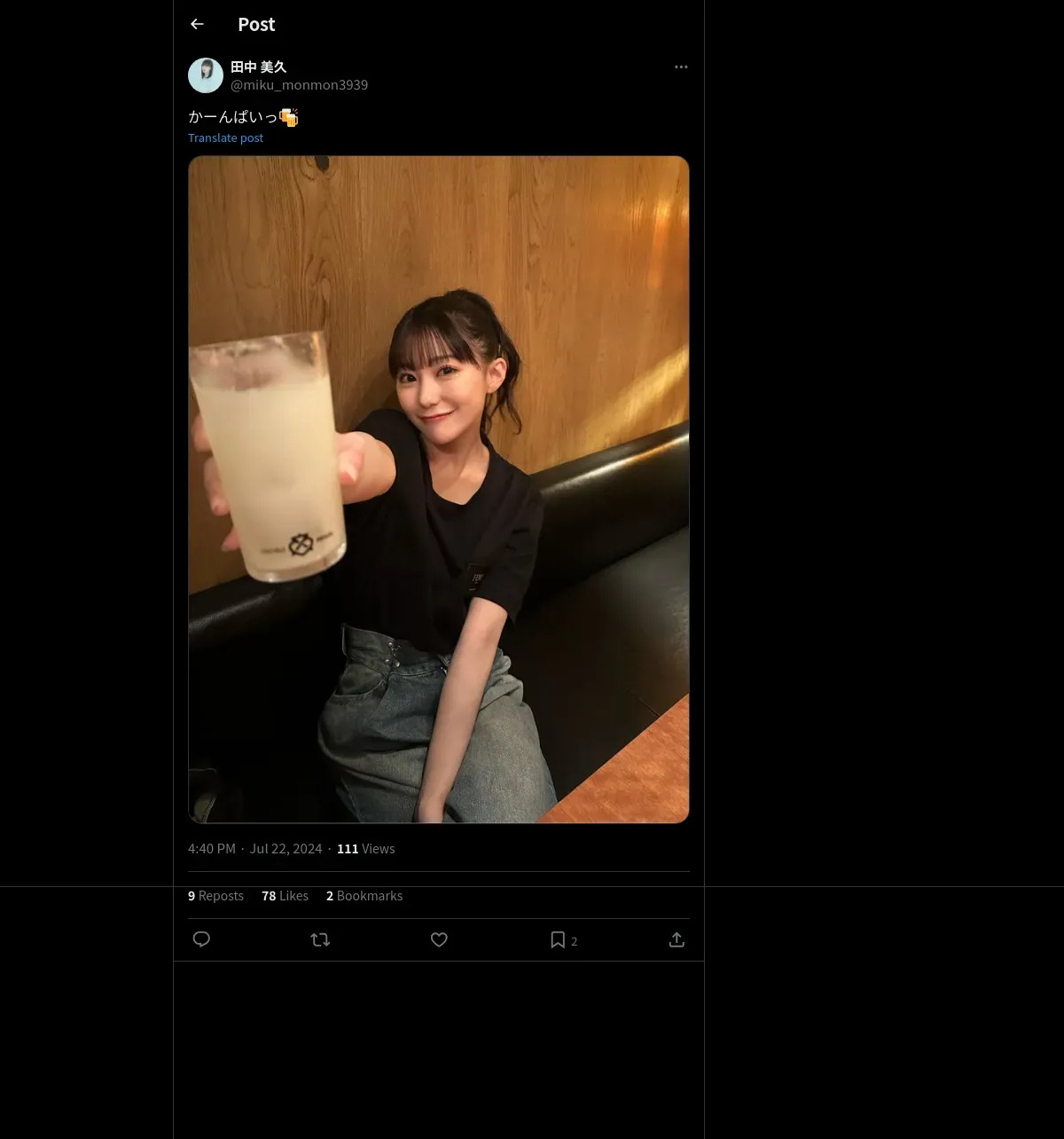Click the かーんぱいっ post text
Screen dimensions: 1064x1139
click(232, 117)
